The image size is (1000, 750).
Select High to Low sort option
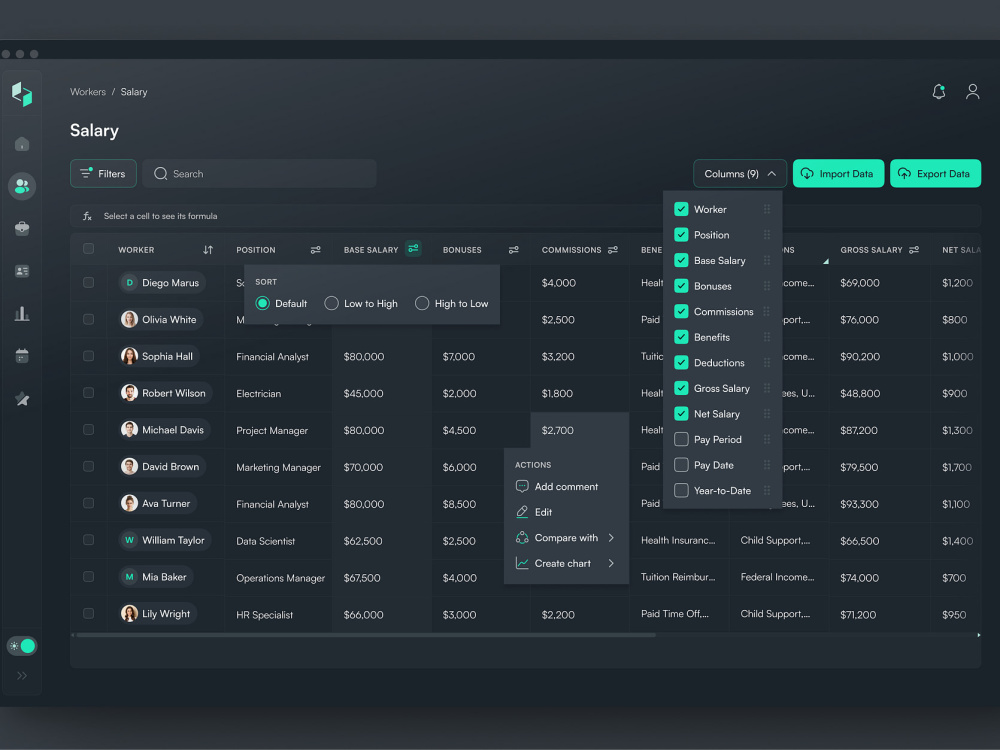422,304
